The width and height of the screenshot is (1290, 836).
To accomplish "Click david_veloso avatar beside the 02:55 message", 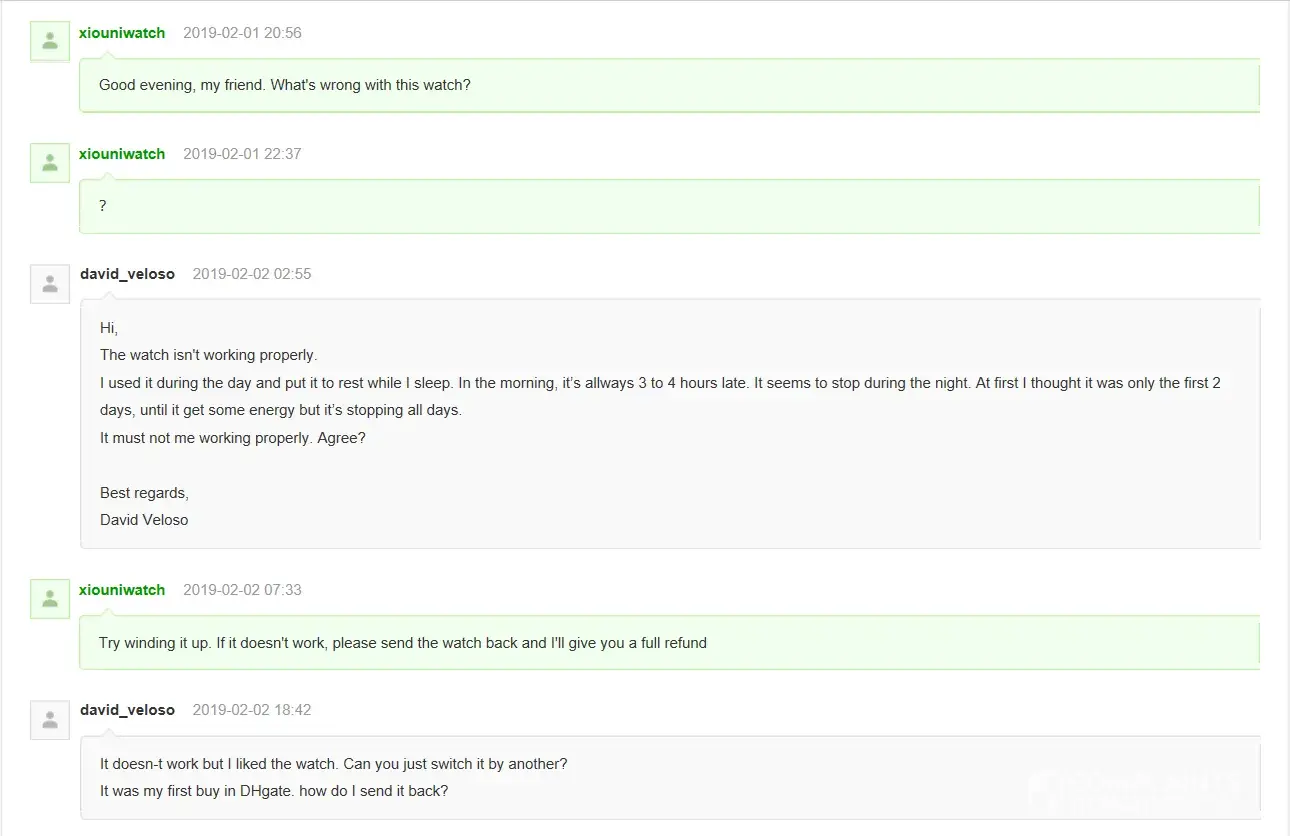I will (x=50, y=283).
